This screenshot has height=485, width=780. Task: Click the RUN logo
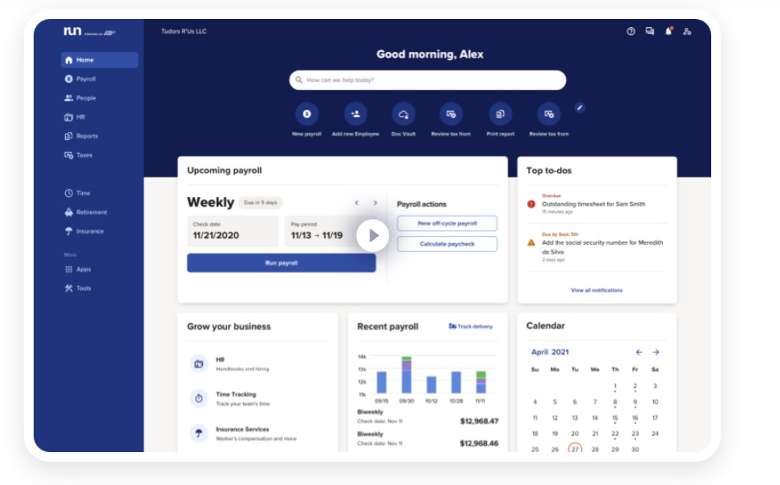(x=89, y=31)
